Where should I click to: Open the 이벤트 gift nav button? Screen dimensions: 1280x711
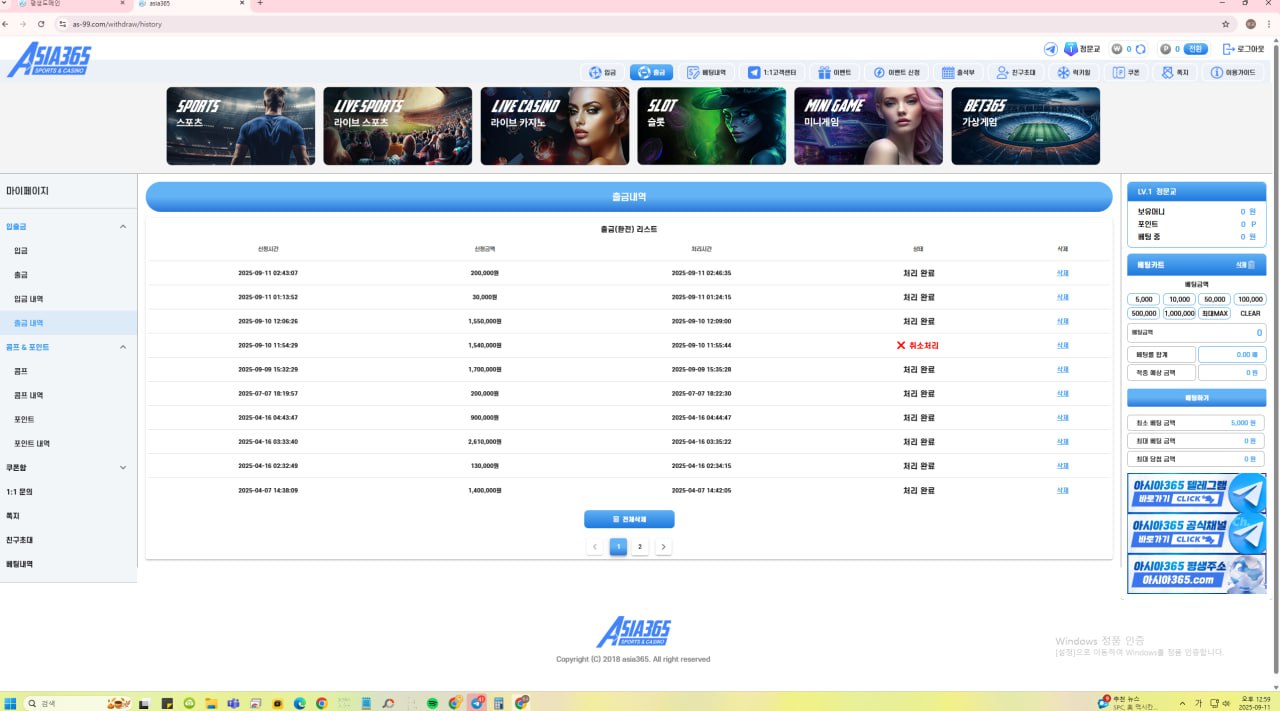point(834,72)
